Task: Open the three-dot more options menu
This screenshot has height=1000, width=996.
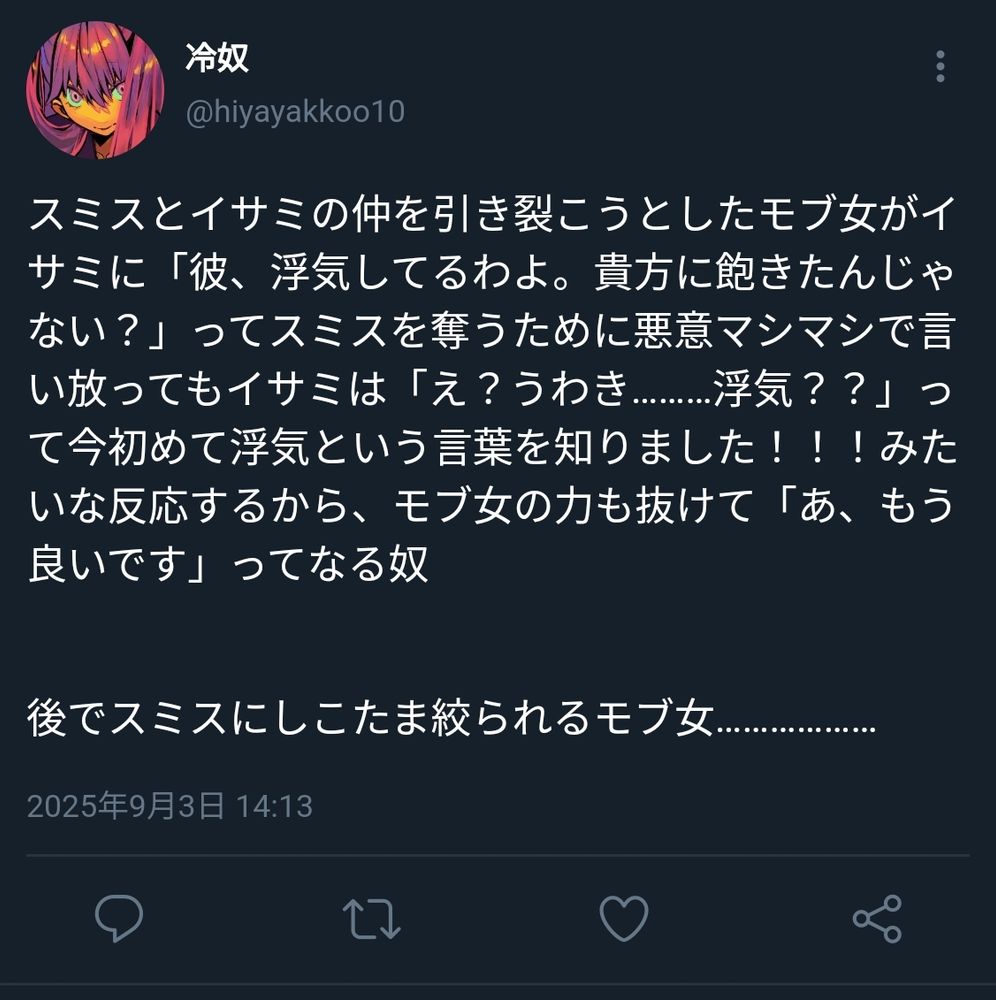Action: point(940,66)
